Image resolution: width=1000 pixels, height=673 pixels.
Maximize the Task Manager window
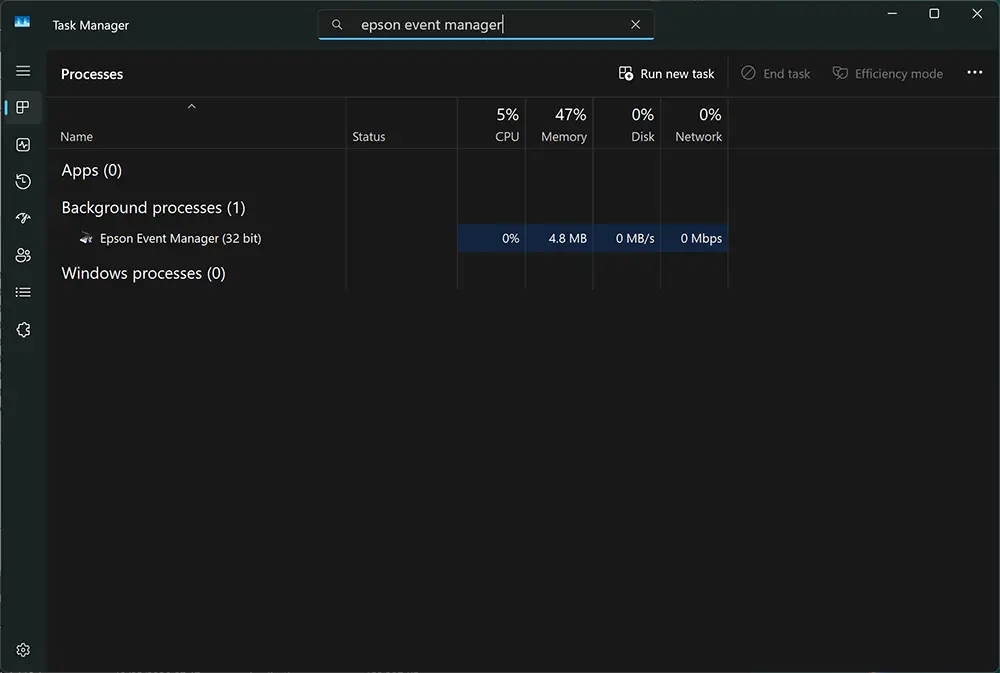pyautogui.click(x=934, y=13)
